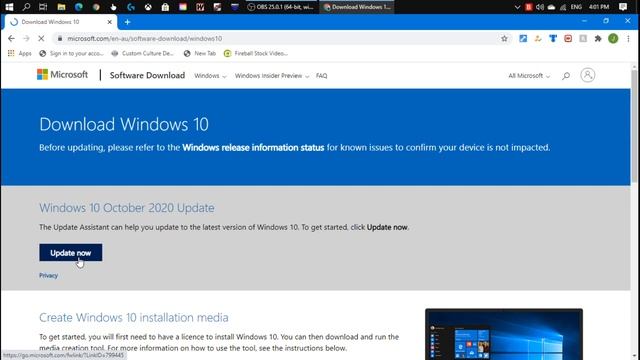
Task: Click the 'Download Windows 10' banner title
Action: (124, 124)
